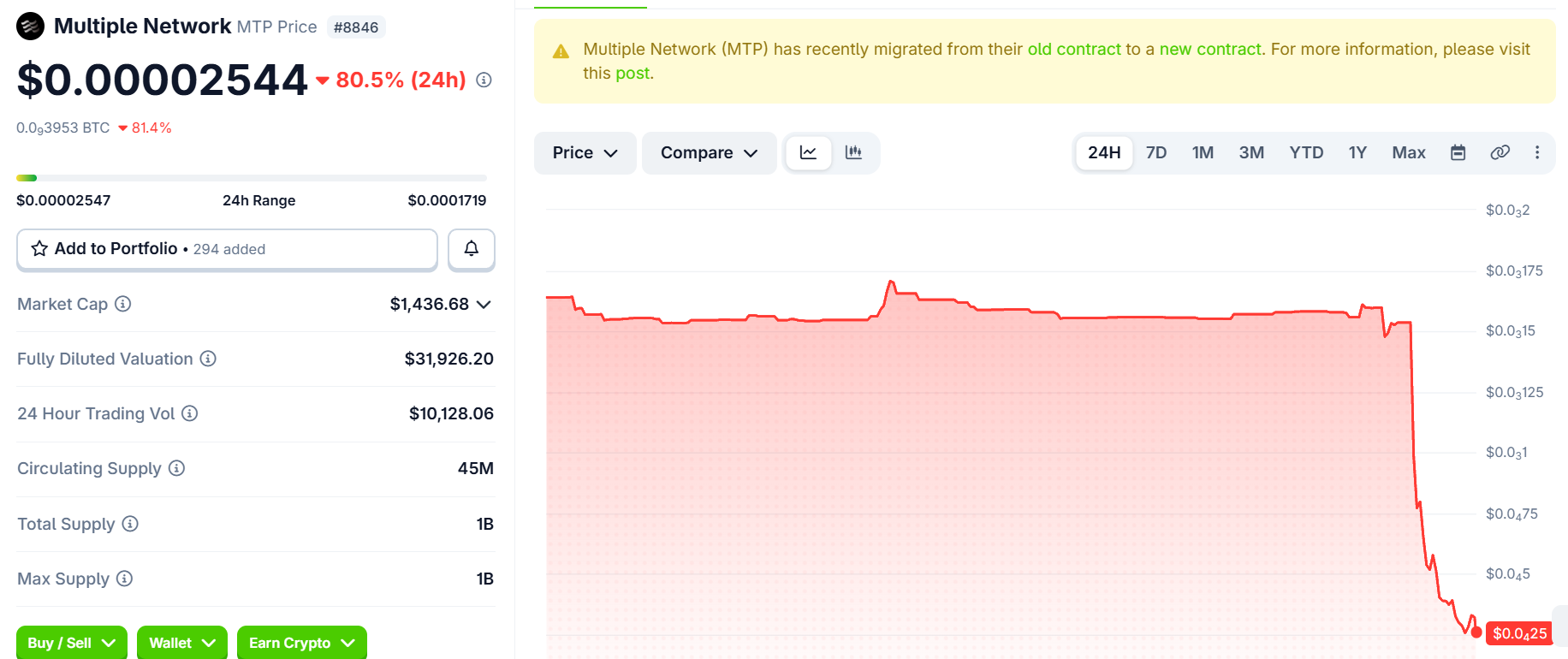Open chart options three-dot menu
Viewport: 1568px width, 659px height.
pyautogui.click(x=1537, y=153)
